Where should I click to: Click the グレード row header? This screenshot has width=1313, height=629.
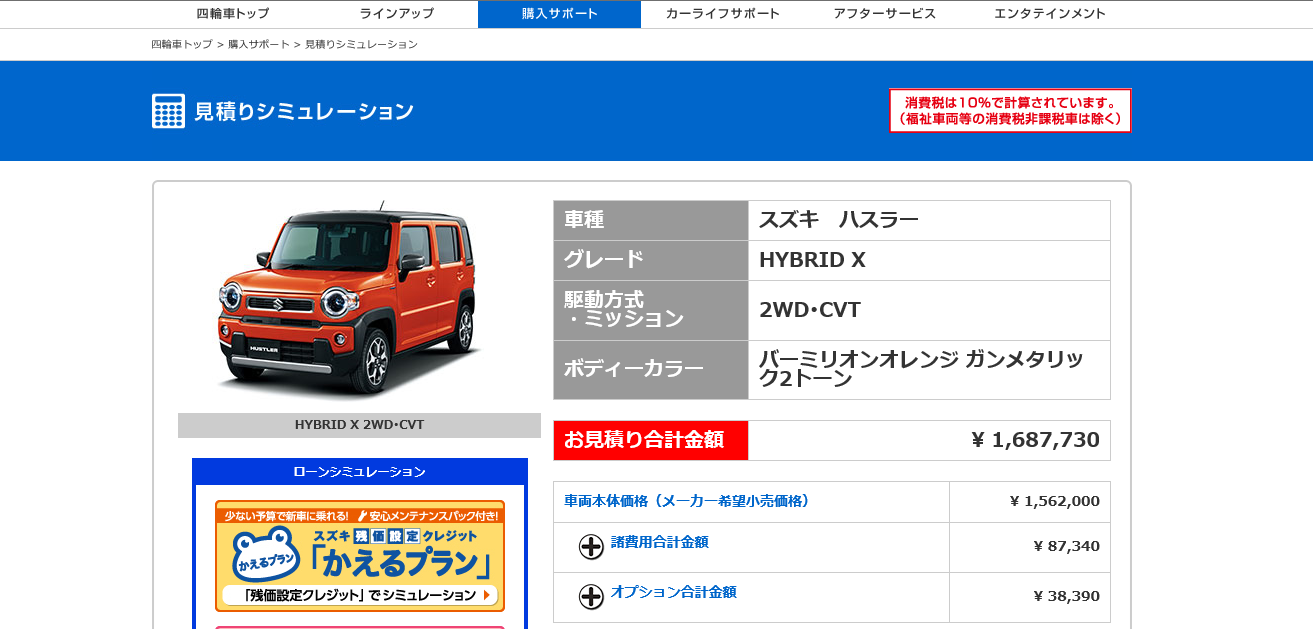pyautogui.click(x=651, y=260)
